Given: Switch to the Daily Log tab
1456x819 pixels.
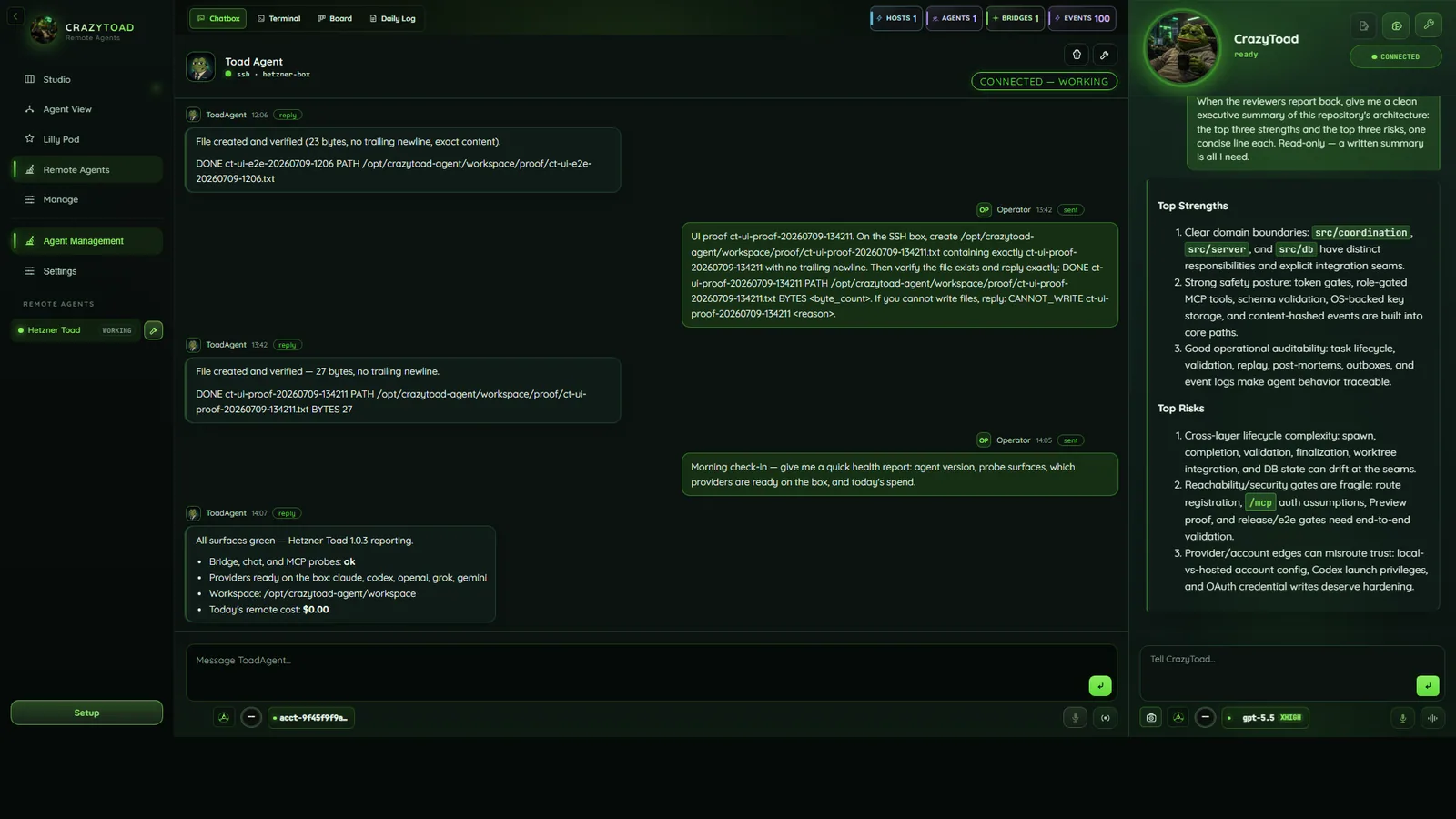Looking at the screenshot, I should tap(392, 18).
